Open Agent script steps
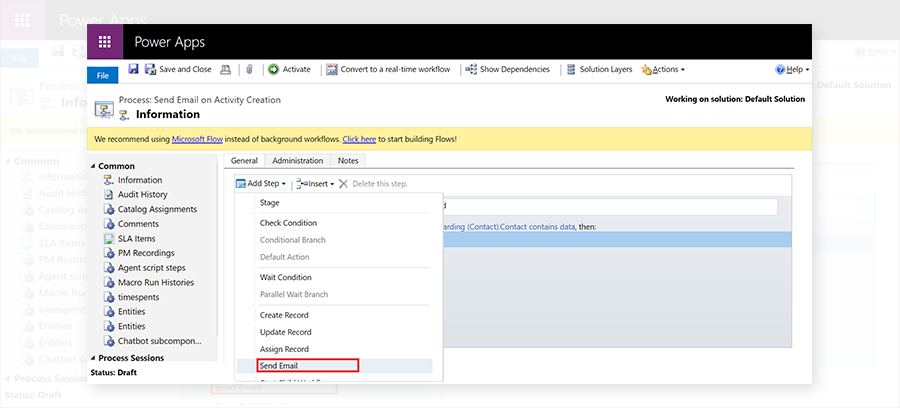This screenshot has width=900, height=408. pos(152,268)
